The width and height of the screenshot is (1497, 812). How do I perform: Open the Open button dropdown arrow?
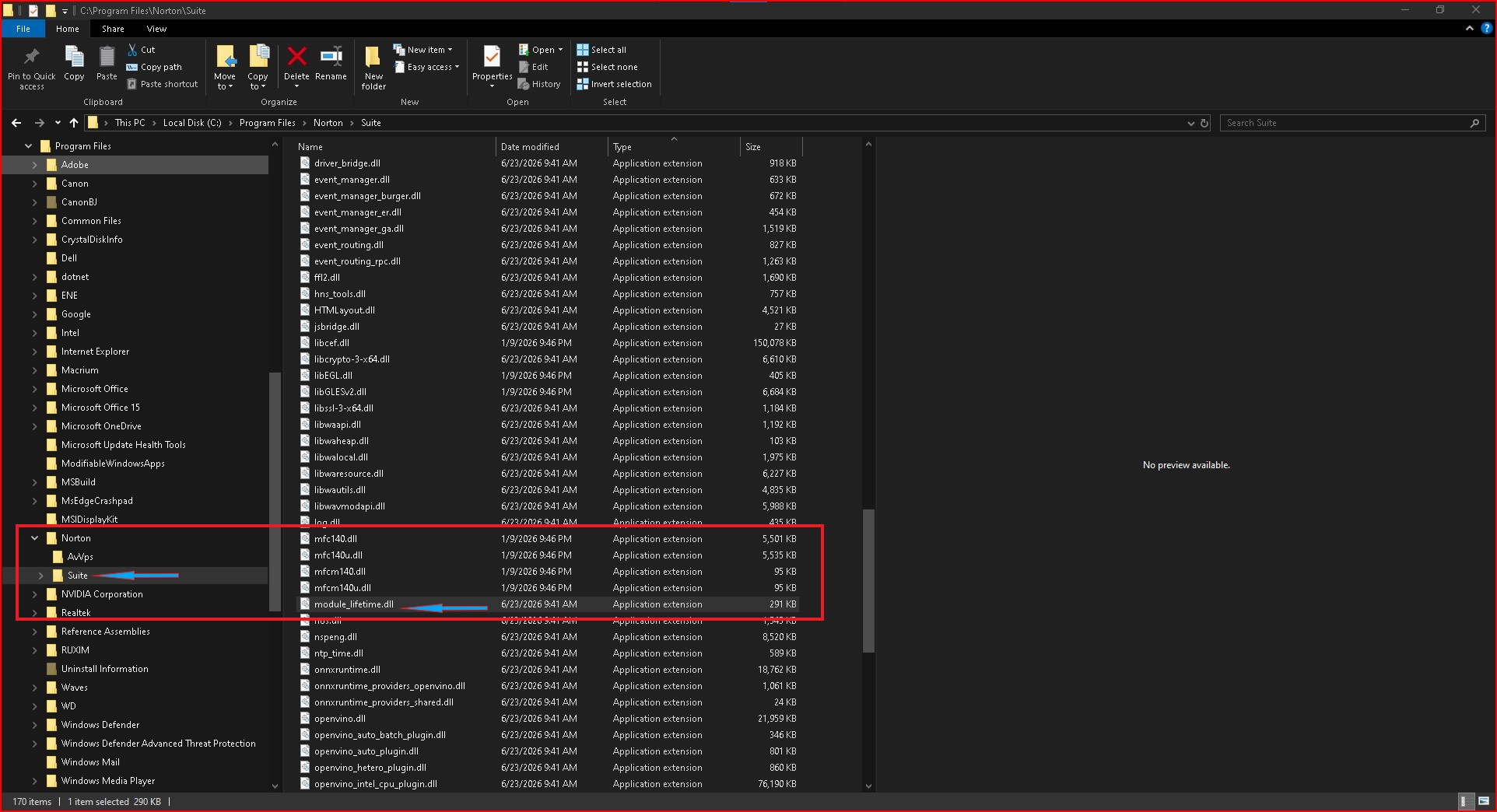click(560, 50)
